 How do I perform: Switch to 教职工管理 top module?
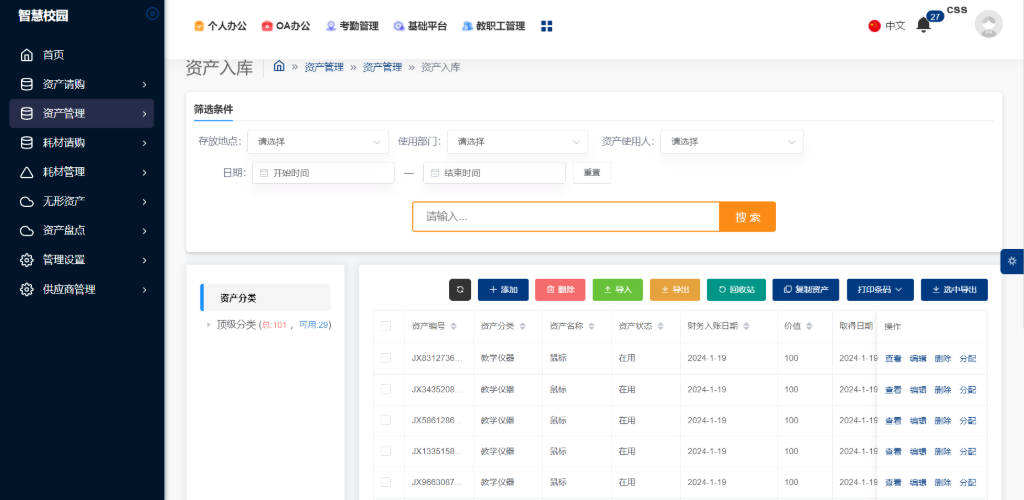493,26
